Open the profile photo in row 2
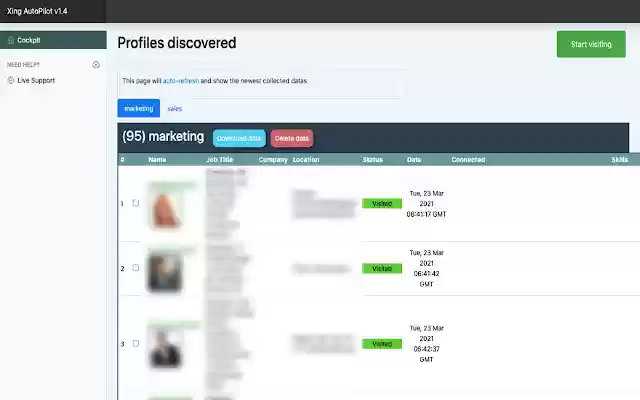Viewport: 640px width, 400px height. coord(164,272)
